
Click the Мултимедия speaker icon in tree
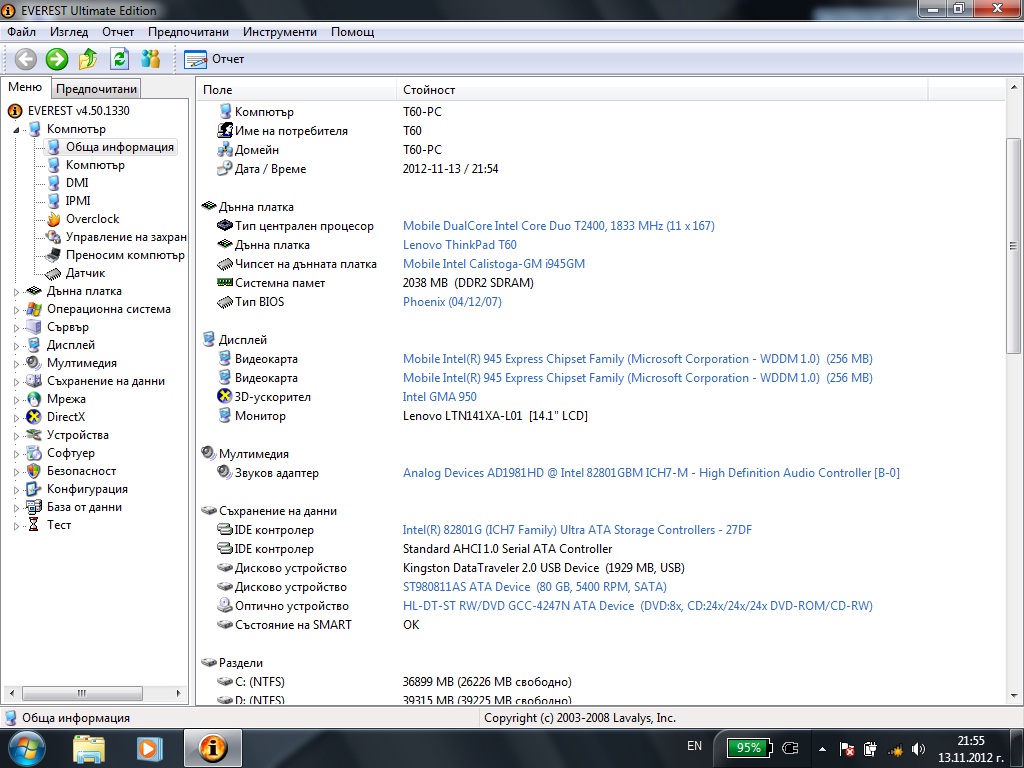34,362
